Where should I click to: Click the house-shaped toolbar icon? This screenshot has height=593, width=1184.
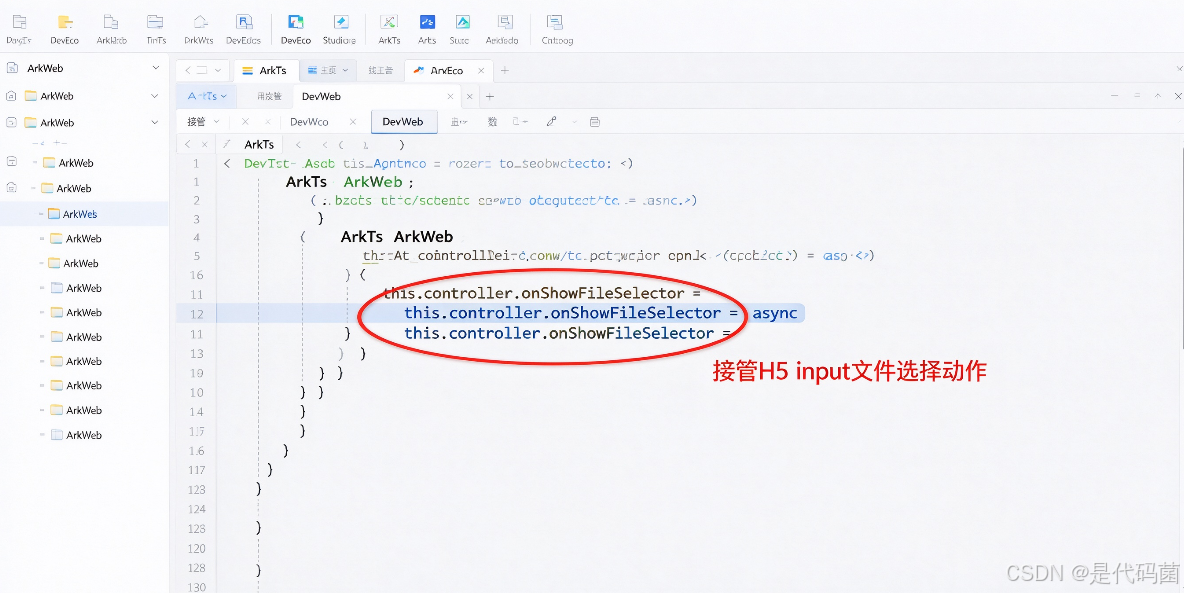pos(199,22)
